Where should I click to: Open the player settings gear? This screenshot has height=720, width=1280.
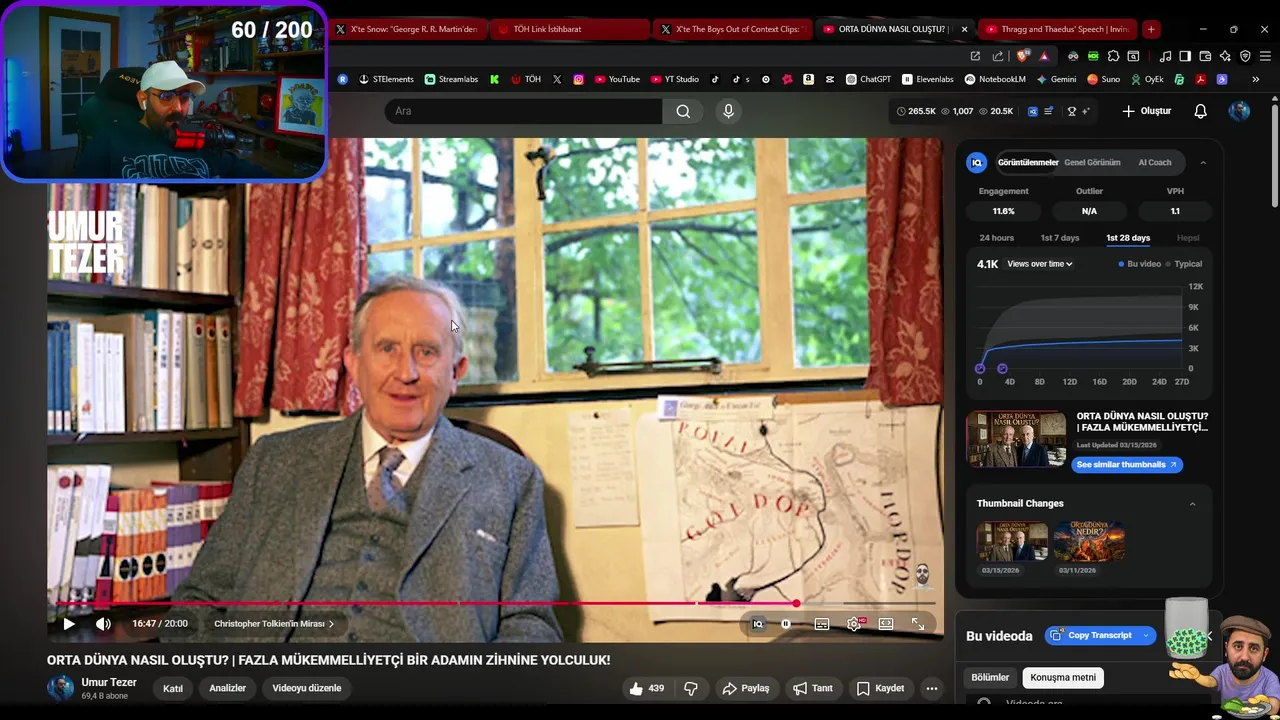(854, 624)
